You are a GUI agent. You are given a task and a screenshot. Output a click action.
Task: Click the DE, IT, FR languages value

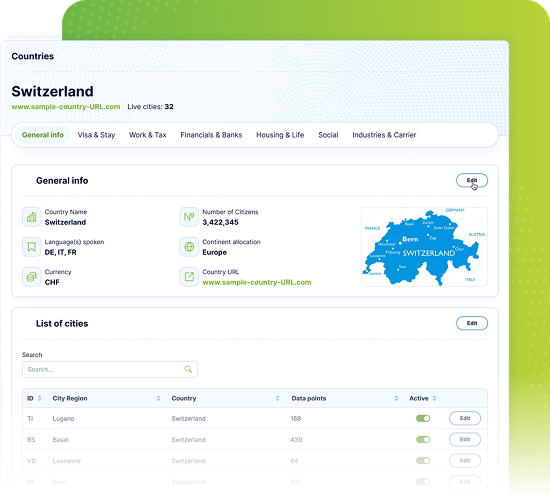pyautogui.click(x=60, y=253)
